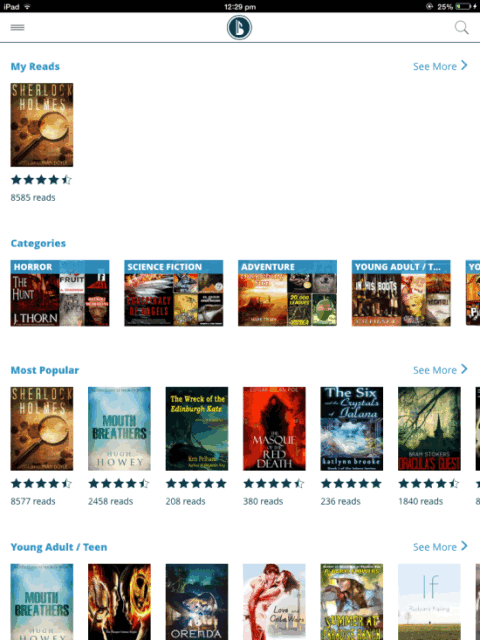Viewport: 480px width, 640px height.
Task: Tap star rating under My Reads Sherlock Holmes
Action: (x=41, y=180)
